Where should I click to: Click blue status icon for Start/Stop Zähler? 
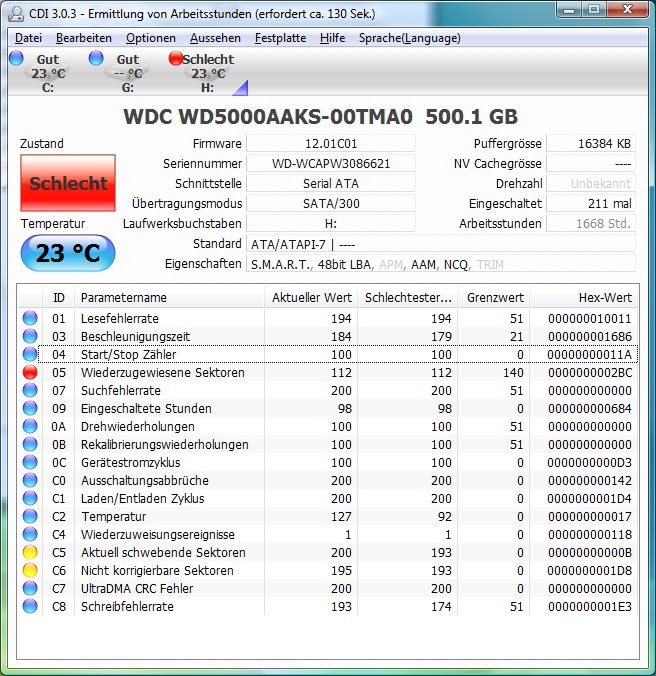click(30, 354)
